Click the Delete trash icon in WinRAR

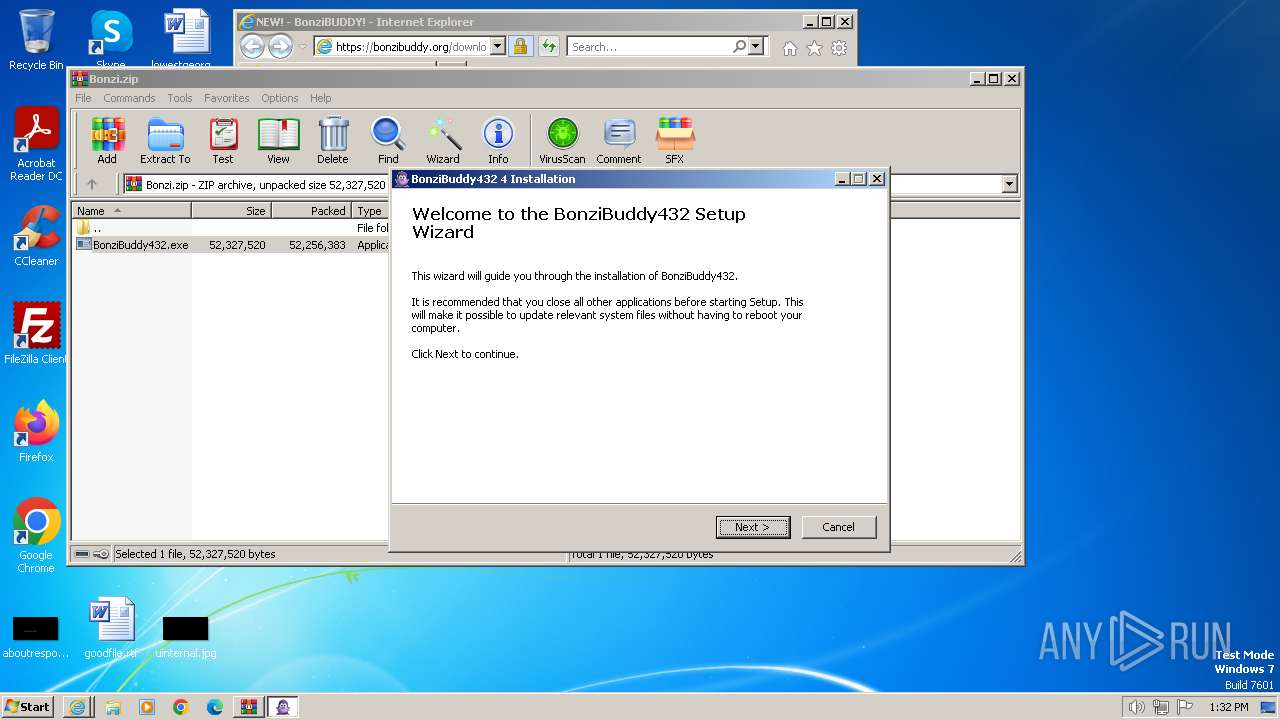pos(333,140)
